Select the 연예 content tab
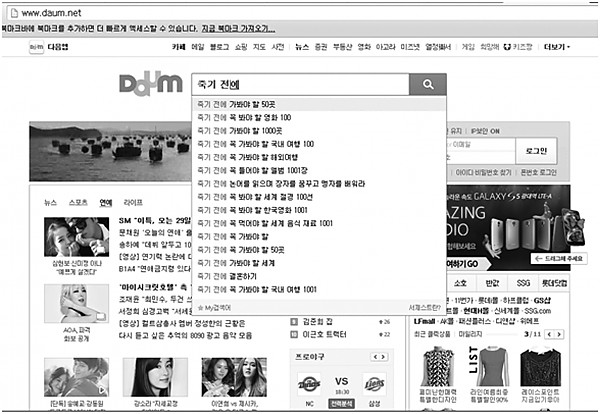The height and width of the screenshot is (414, 600). tap(106, 202)
